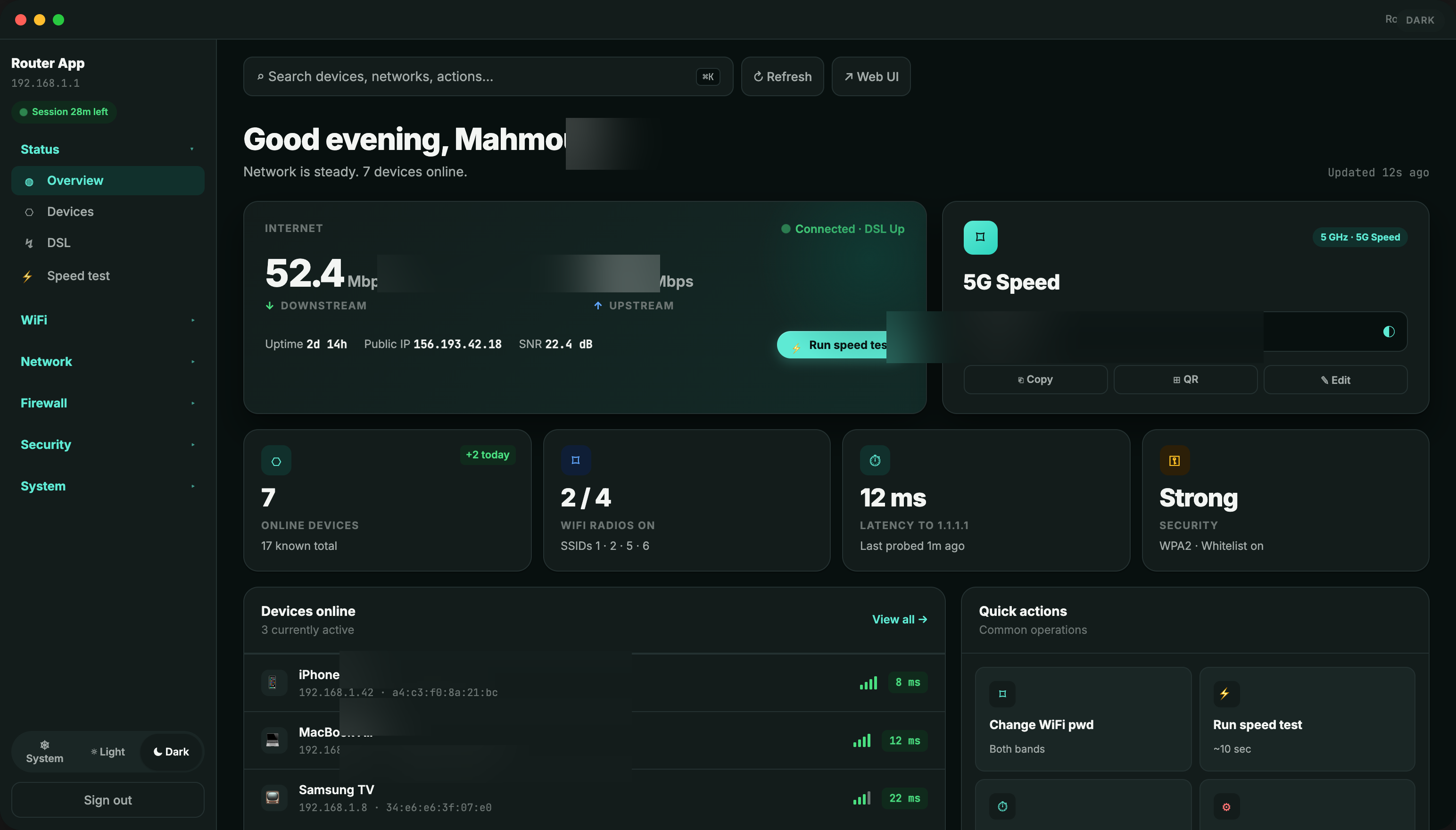Click the Change WiFi pwd card icon

coord(1002,694)
